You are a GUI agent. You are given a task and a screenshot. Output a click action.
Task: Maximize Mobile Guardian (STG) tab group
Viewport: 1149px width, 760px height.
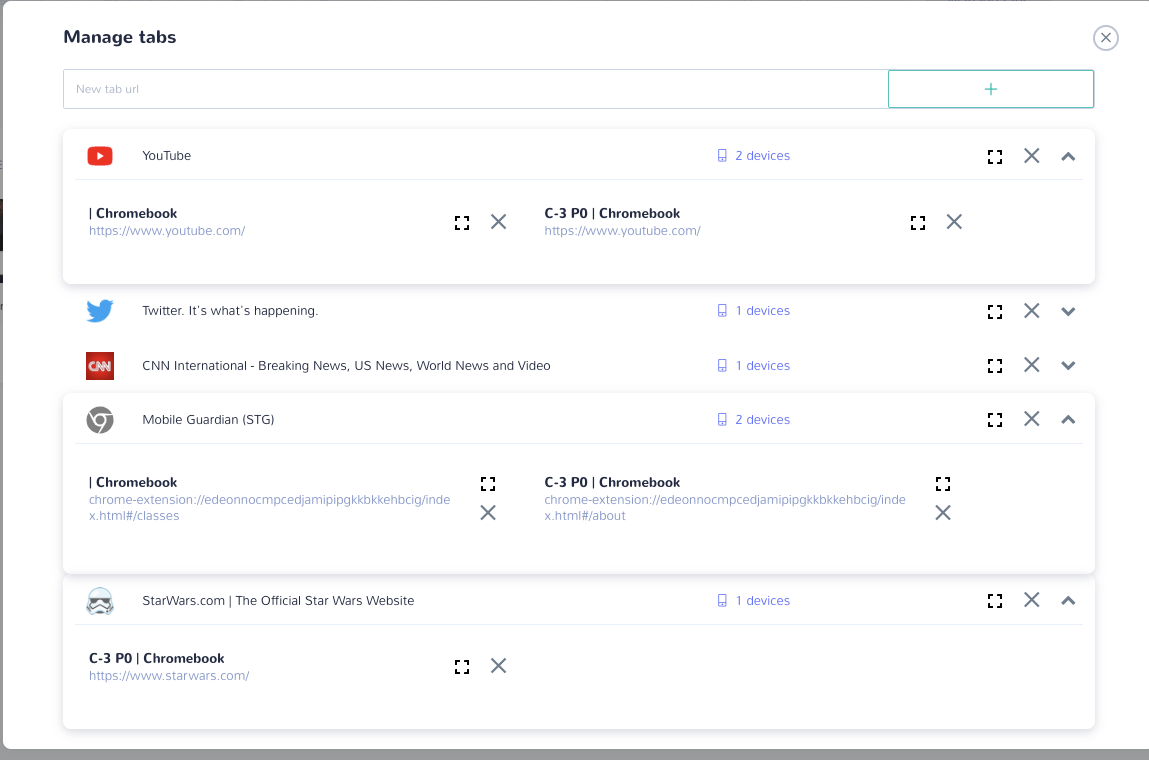(994, 420)
